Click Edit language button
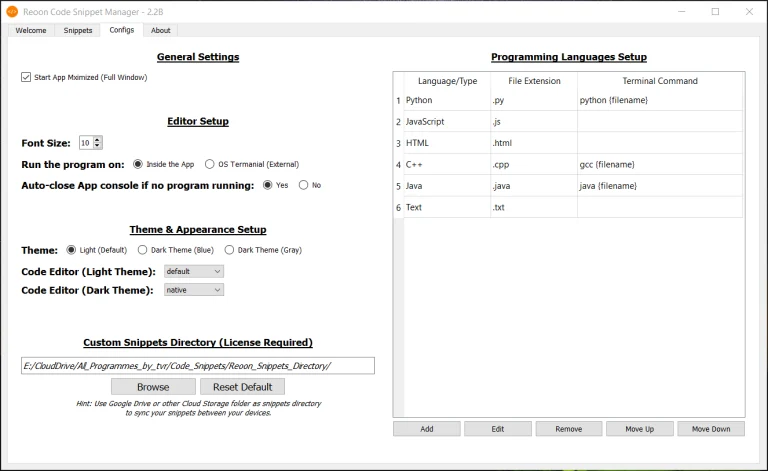768x471 pixels. 498,429
